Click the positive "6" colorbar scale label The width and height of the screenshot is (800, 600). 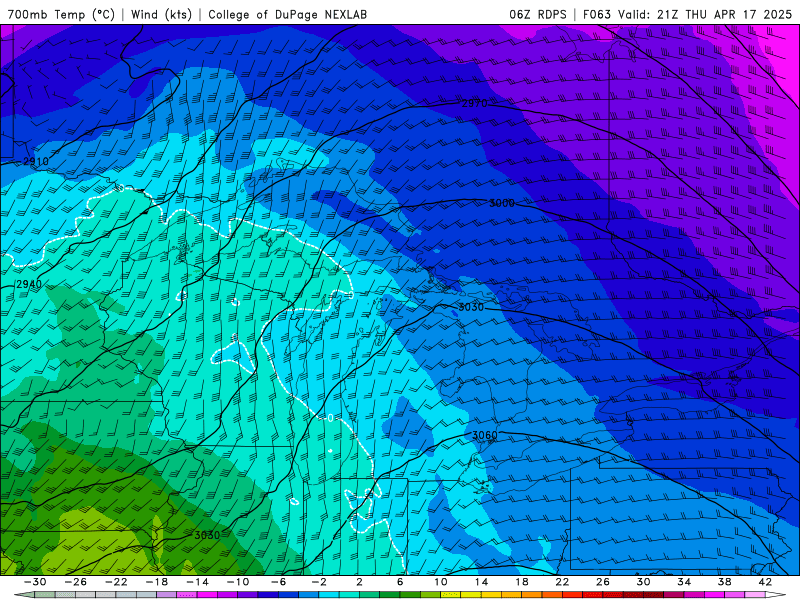(400, 582)
